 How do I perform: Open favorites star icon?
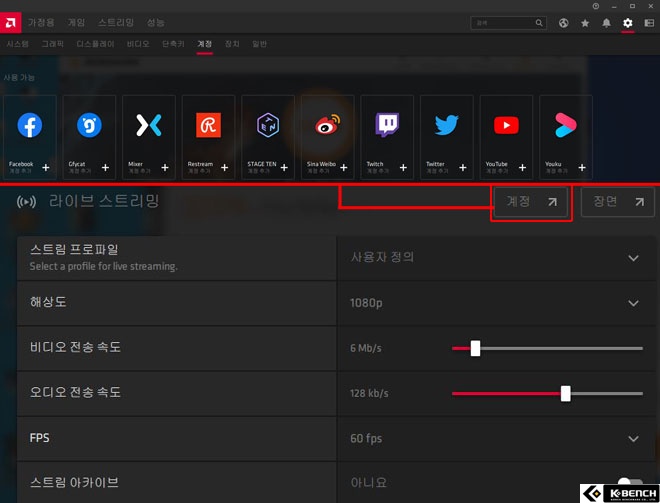585,23
